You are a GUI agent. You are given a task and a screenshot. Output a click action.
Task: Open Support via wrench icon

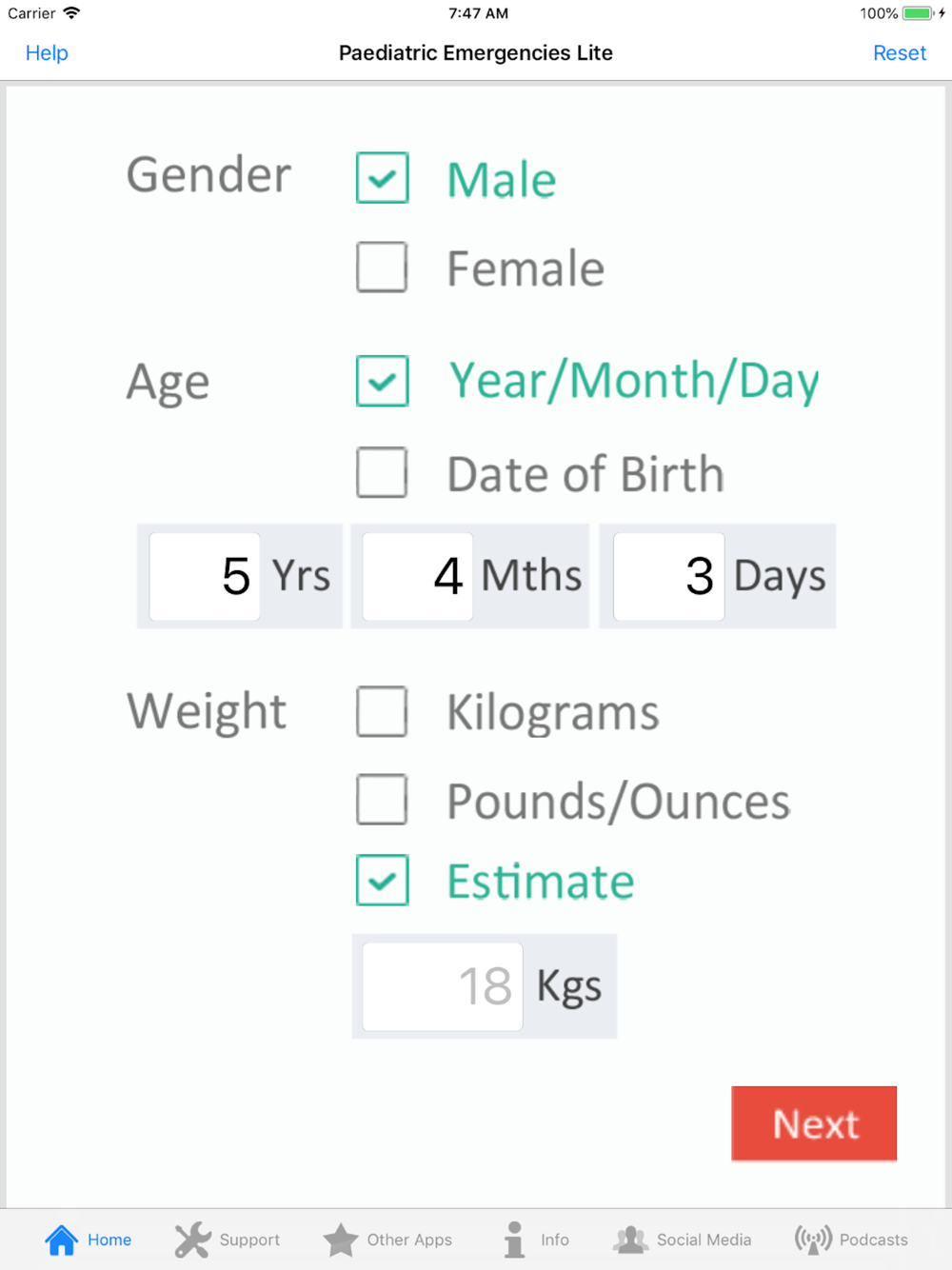(192, 1240)
